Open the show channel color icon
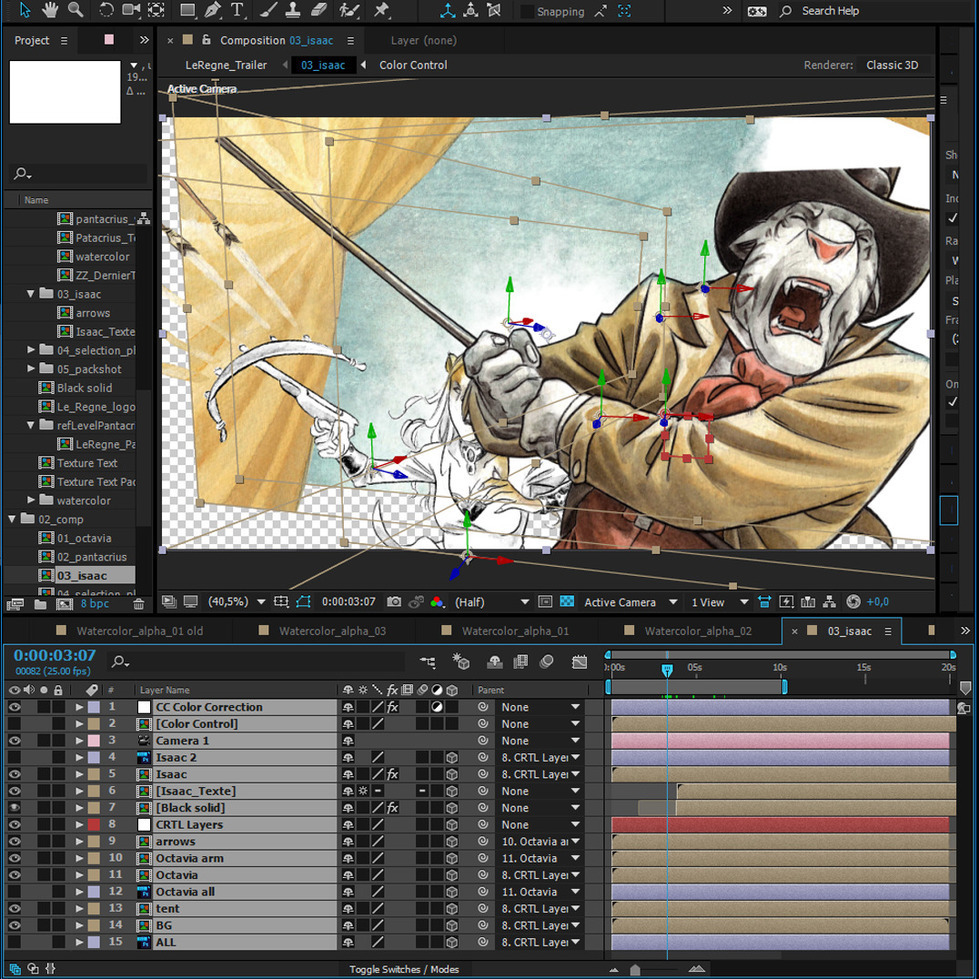The width and height of the screenshot is (979, 979). coord(437,602)
